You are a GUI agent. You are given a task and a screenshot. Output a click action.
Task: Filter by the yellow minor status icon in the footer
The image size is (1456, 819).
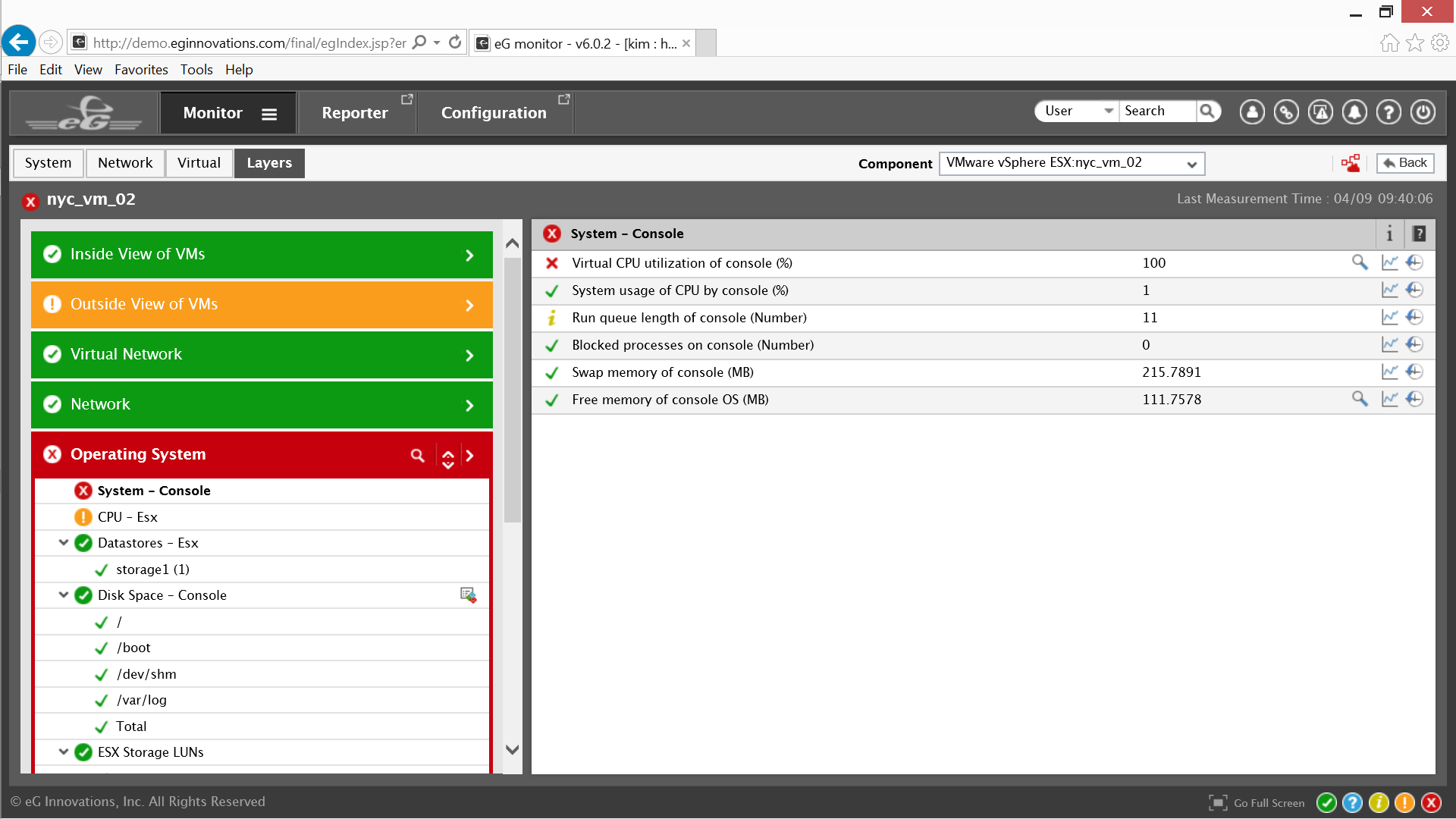click(x=1379, y=802)
